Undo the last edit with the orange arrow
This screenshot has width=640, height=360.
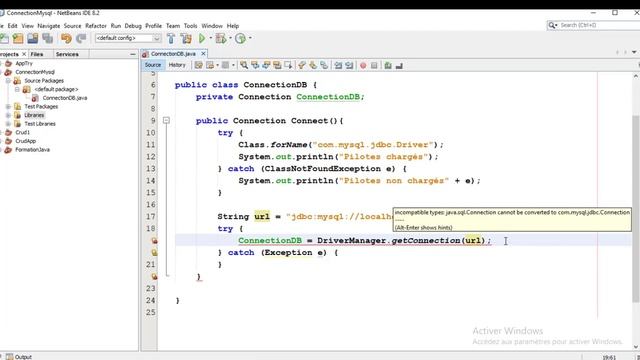66,38
